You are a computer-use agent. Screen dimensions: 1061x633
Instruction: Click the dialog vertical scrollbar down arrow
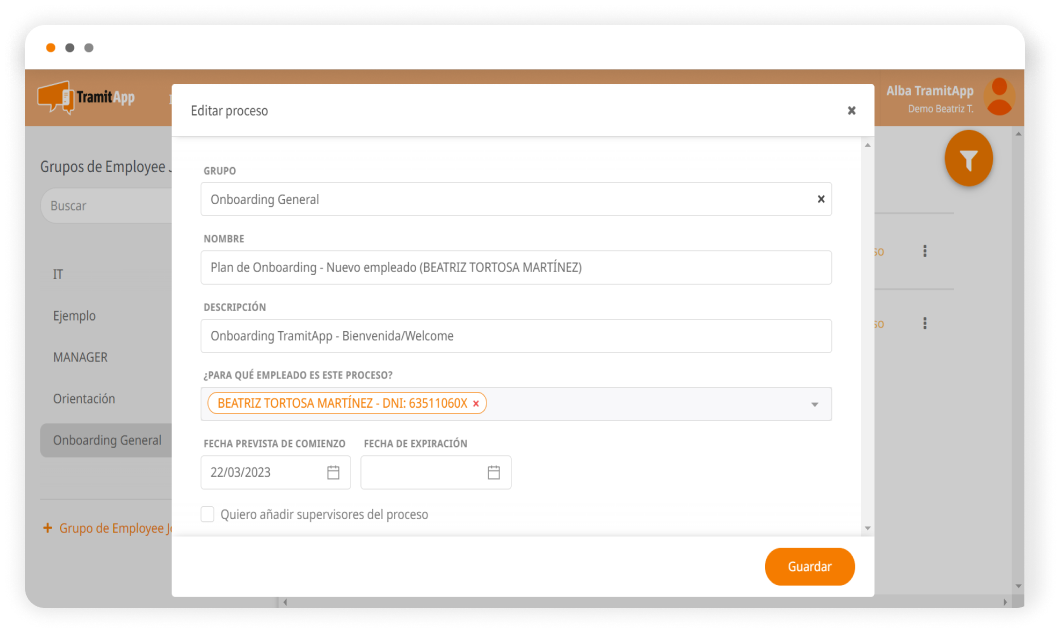pos(867,528)
